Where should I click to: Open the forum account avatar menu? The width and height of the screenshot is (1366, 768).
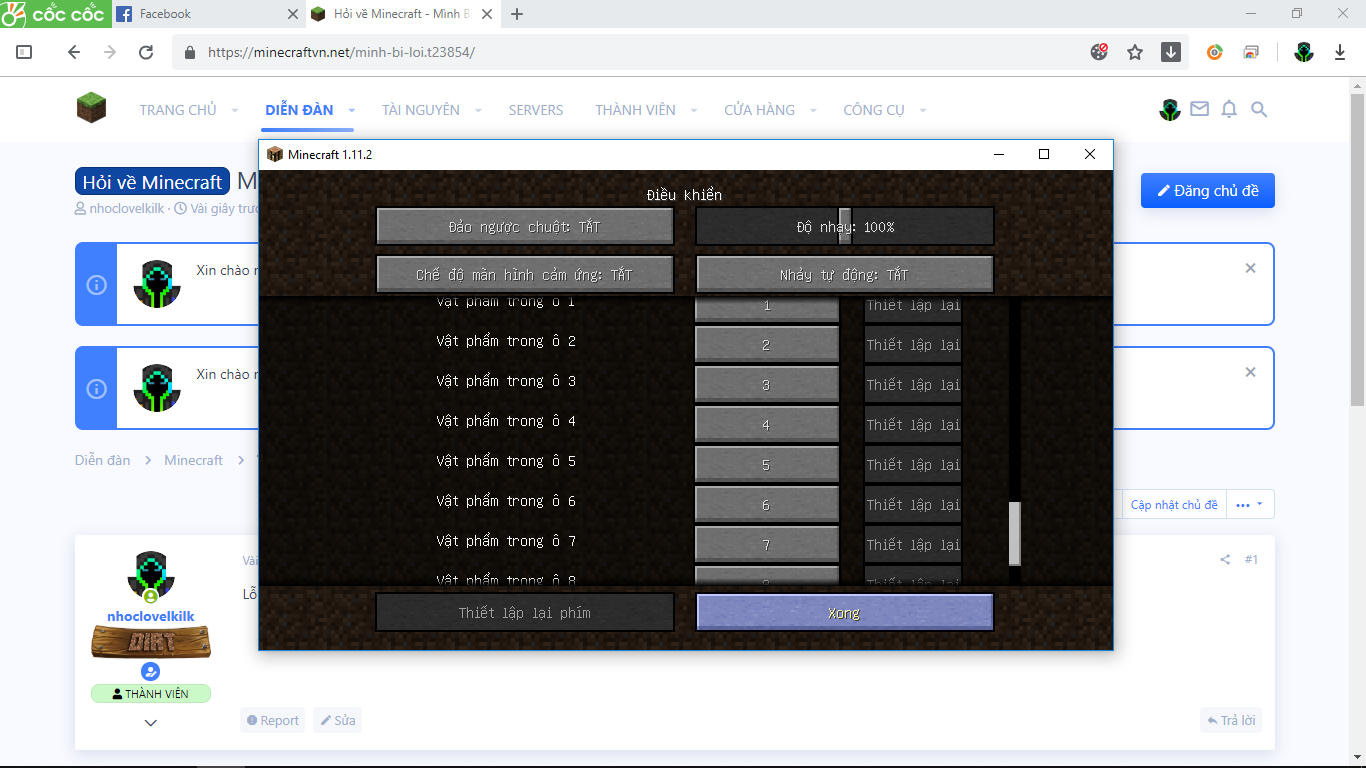(1170, 110)
